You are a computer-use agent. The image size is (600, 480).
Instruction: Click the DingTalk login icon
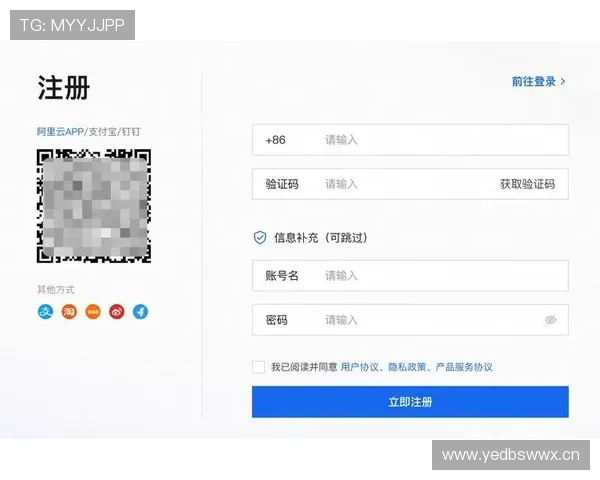(x=140, y=312)
